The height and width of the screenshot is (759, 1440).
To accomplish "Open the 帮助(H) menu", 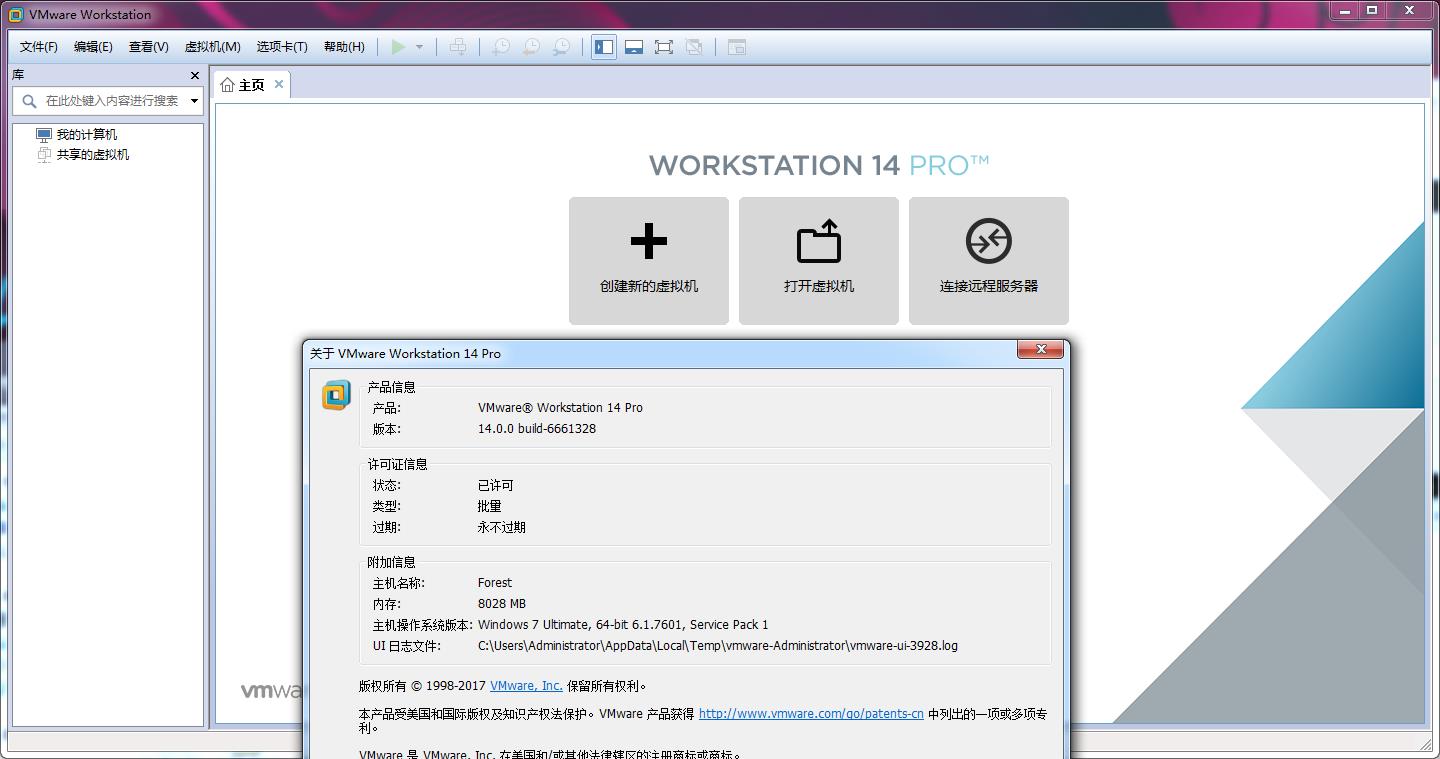I will [344, 47].
